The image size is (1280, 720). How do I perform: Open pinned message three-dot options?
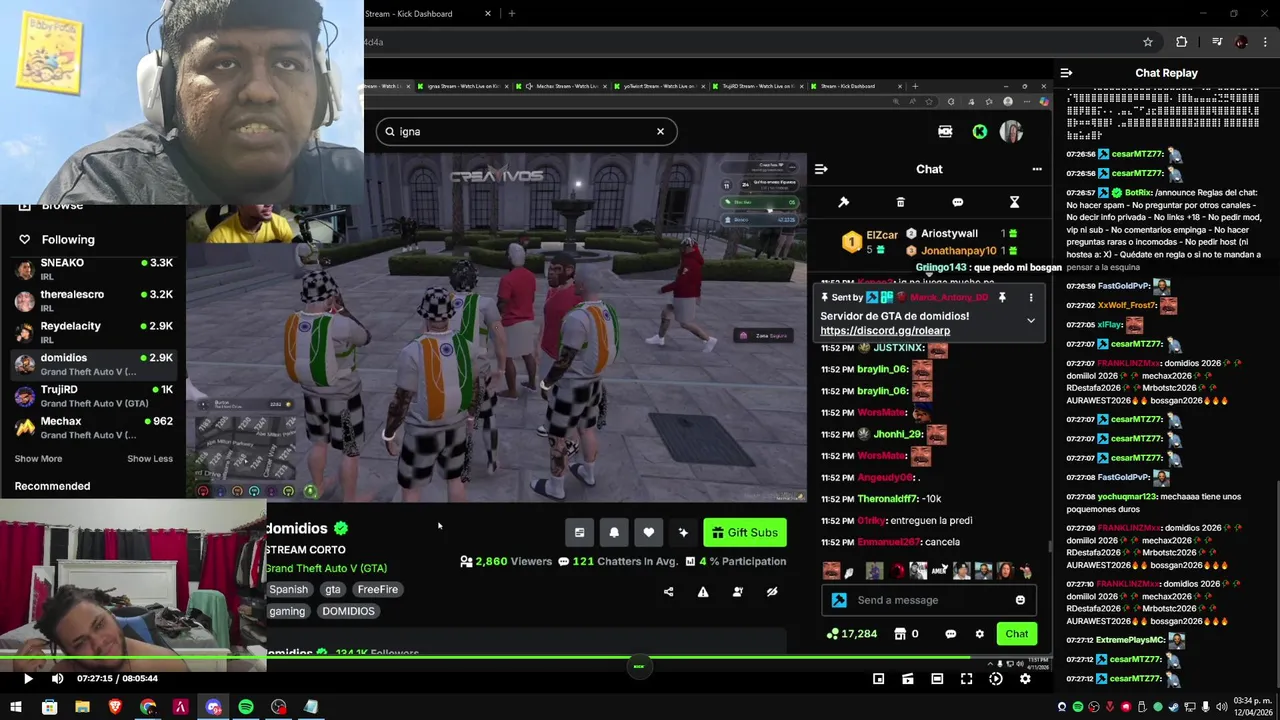click(1031, 297)
